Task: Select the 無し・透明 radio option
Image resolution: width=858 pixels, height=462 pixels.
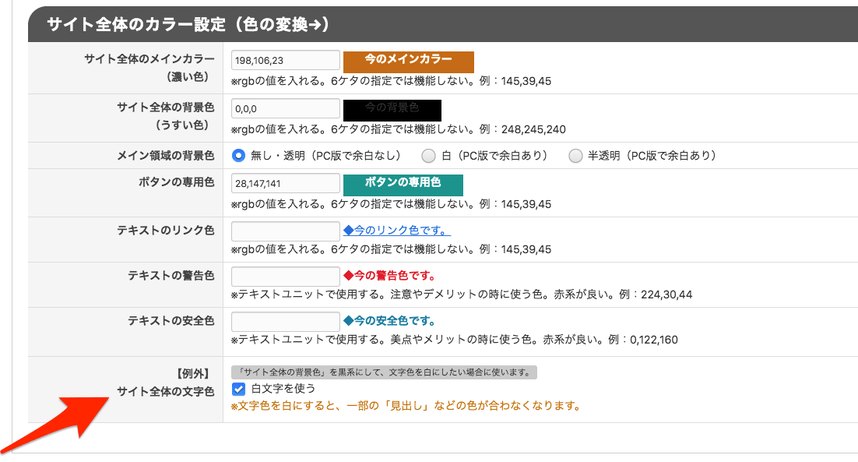Action: pos(239,156)
